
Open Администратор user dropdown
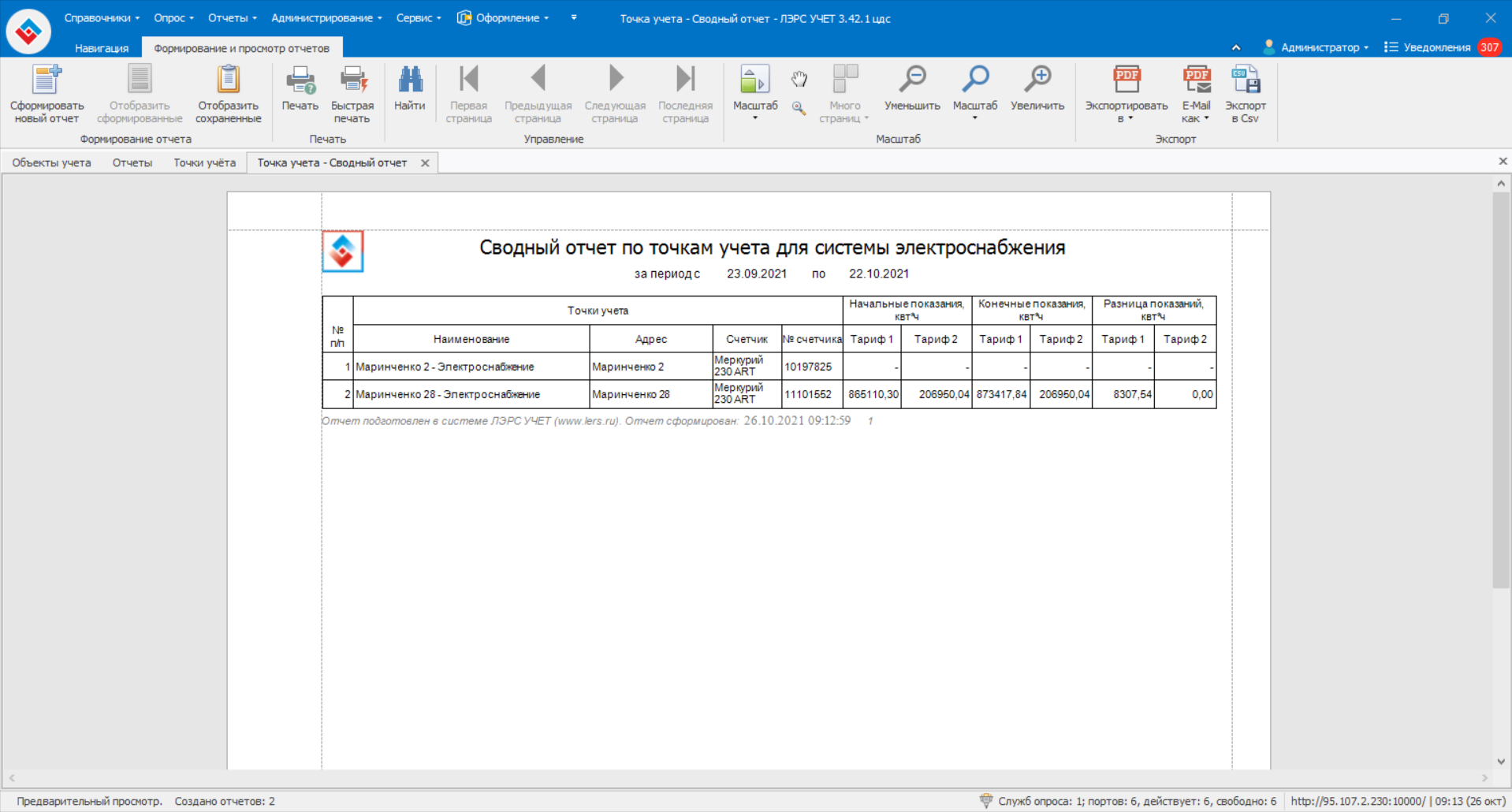tap(1316, 47)
